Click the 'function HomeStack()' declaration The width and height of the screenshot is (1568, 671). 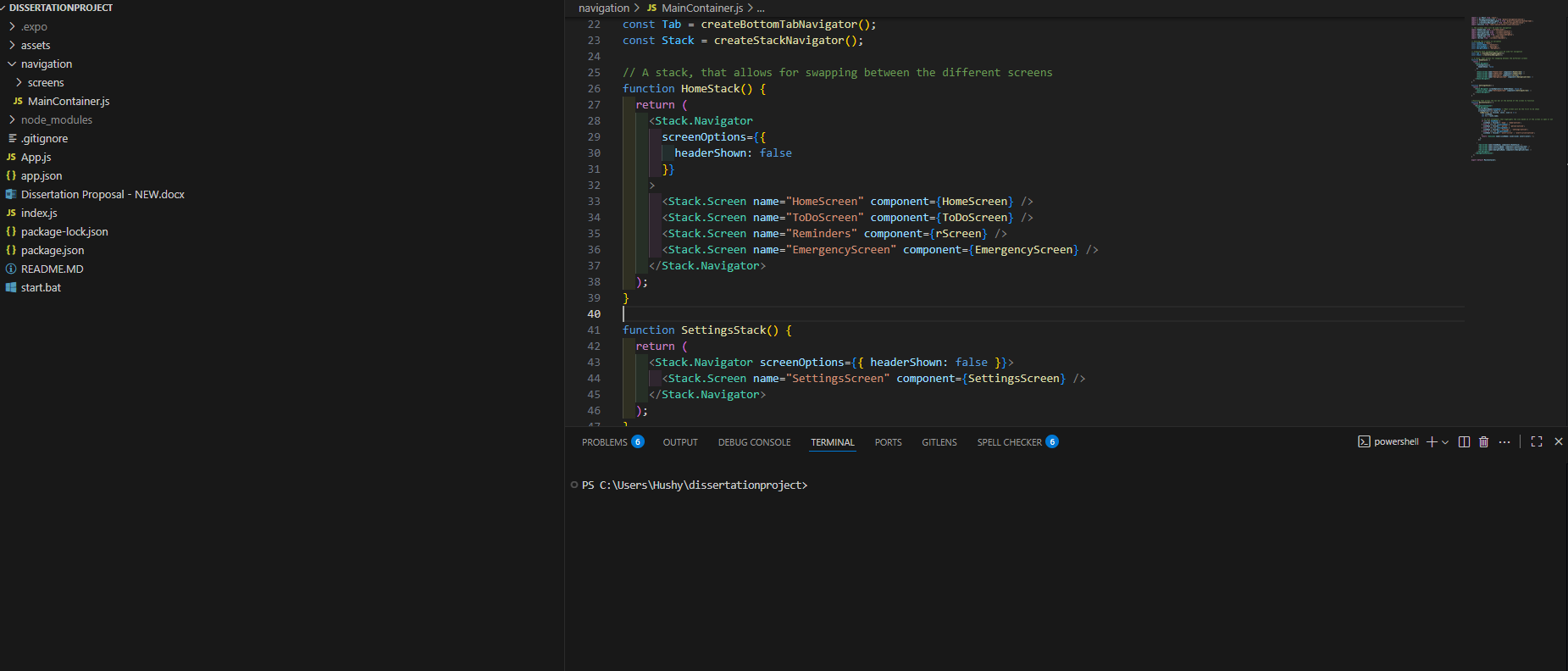tap(694, 89)
